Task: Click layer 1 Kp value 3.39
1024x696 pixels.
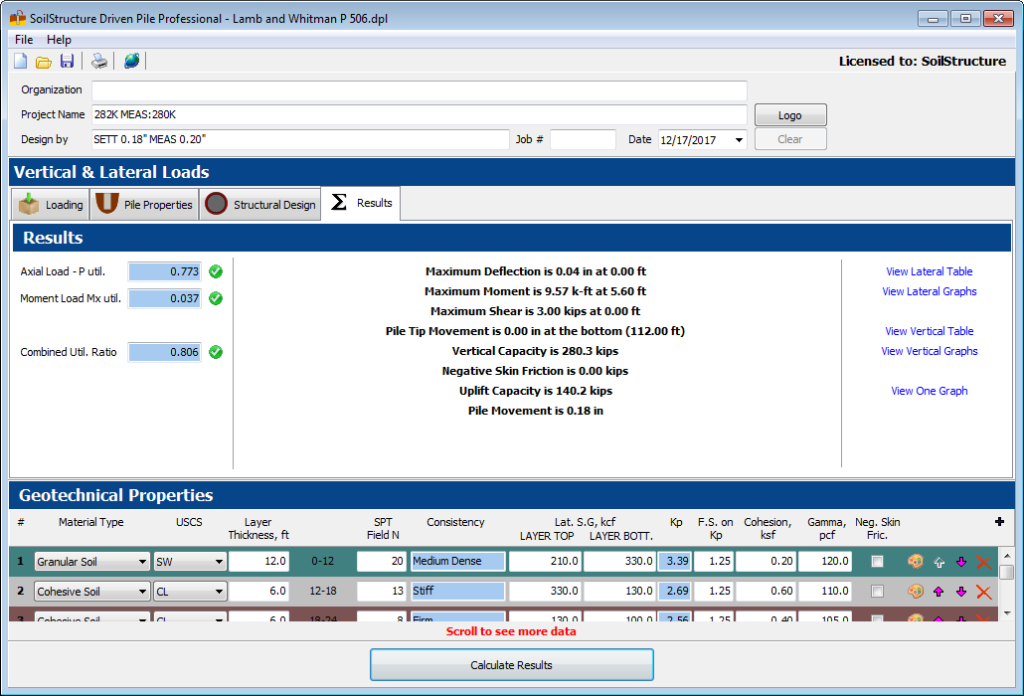Action: 675,562
